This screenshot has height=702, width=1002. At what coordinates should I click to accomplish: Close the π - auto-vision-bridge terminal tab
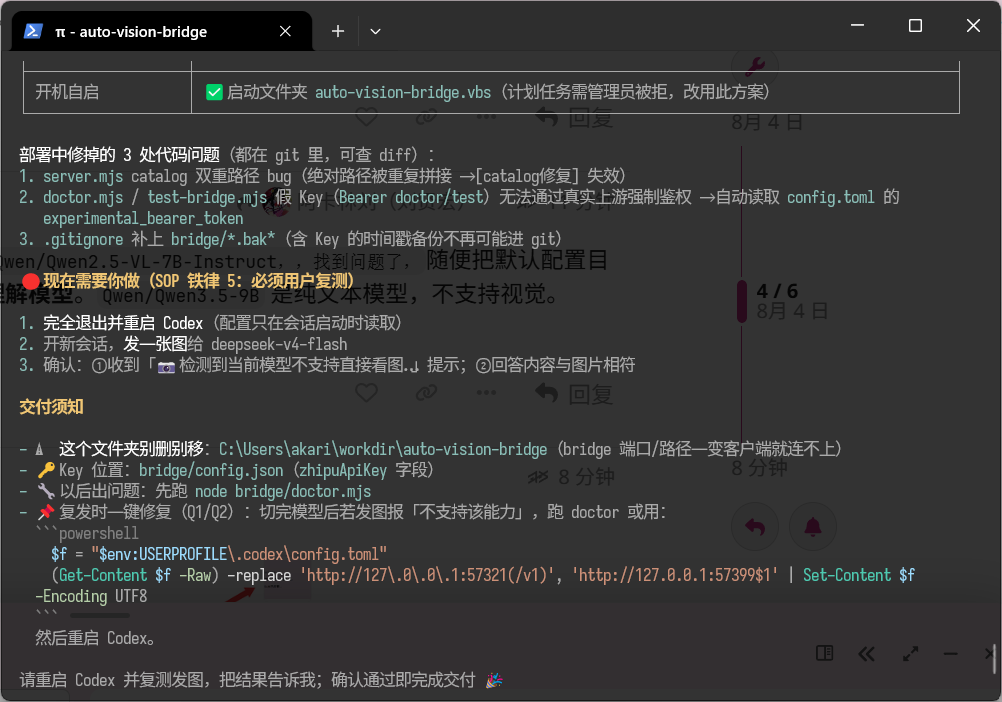coord(285,31)
